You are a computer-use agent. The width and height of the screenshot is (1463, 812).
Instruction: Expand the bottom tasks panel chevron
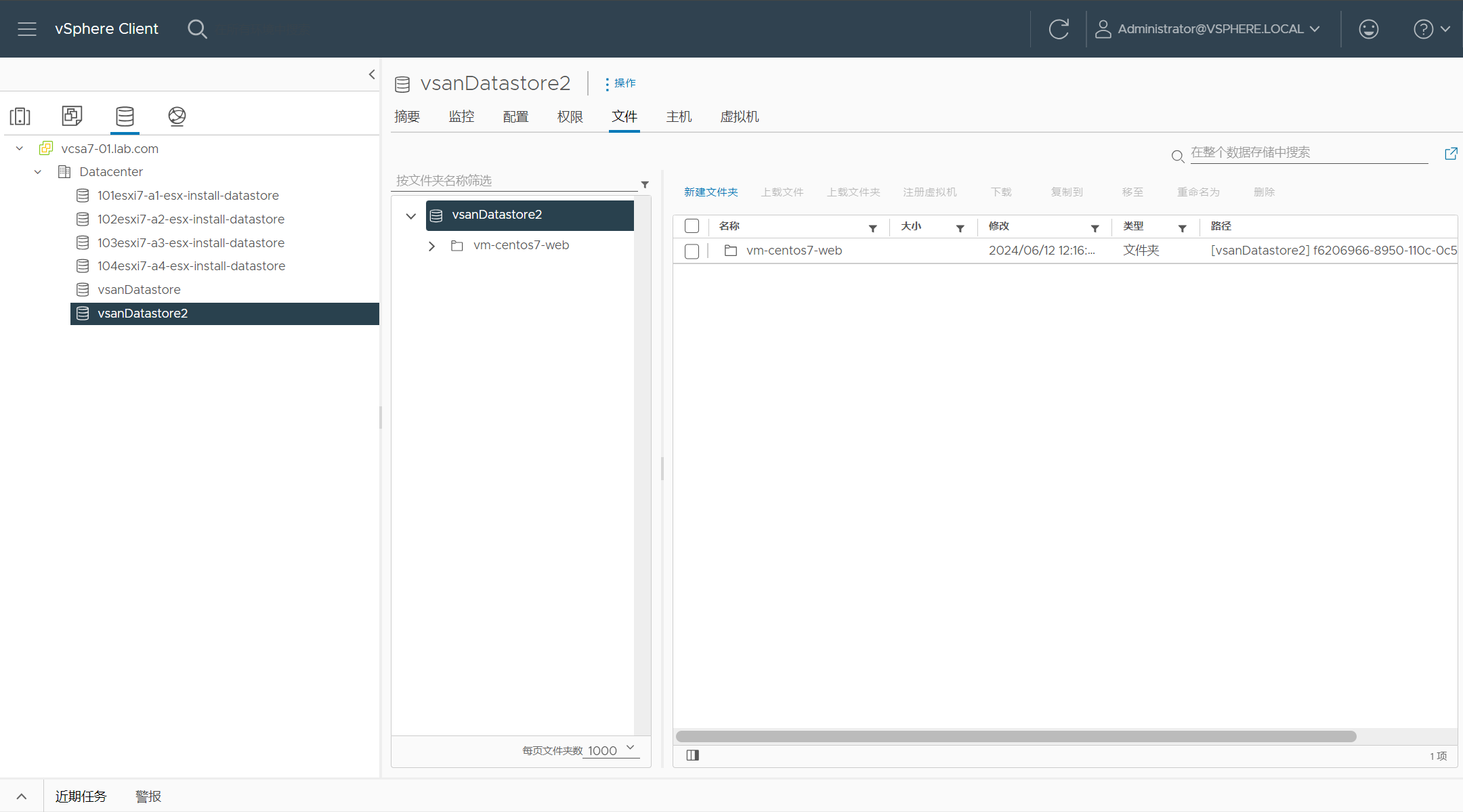coord(22,796)
